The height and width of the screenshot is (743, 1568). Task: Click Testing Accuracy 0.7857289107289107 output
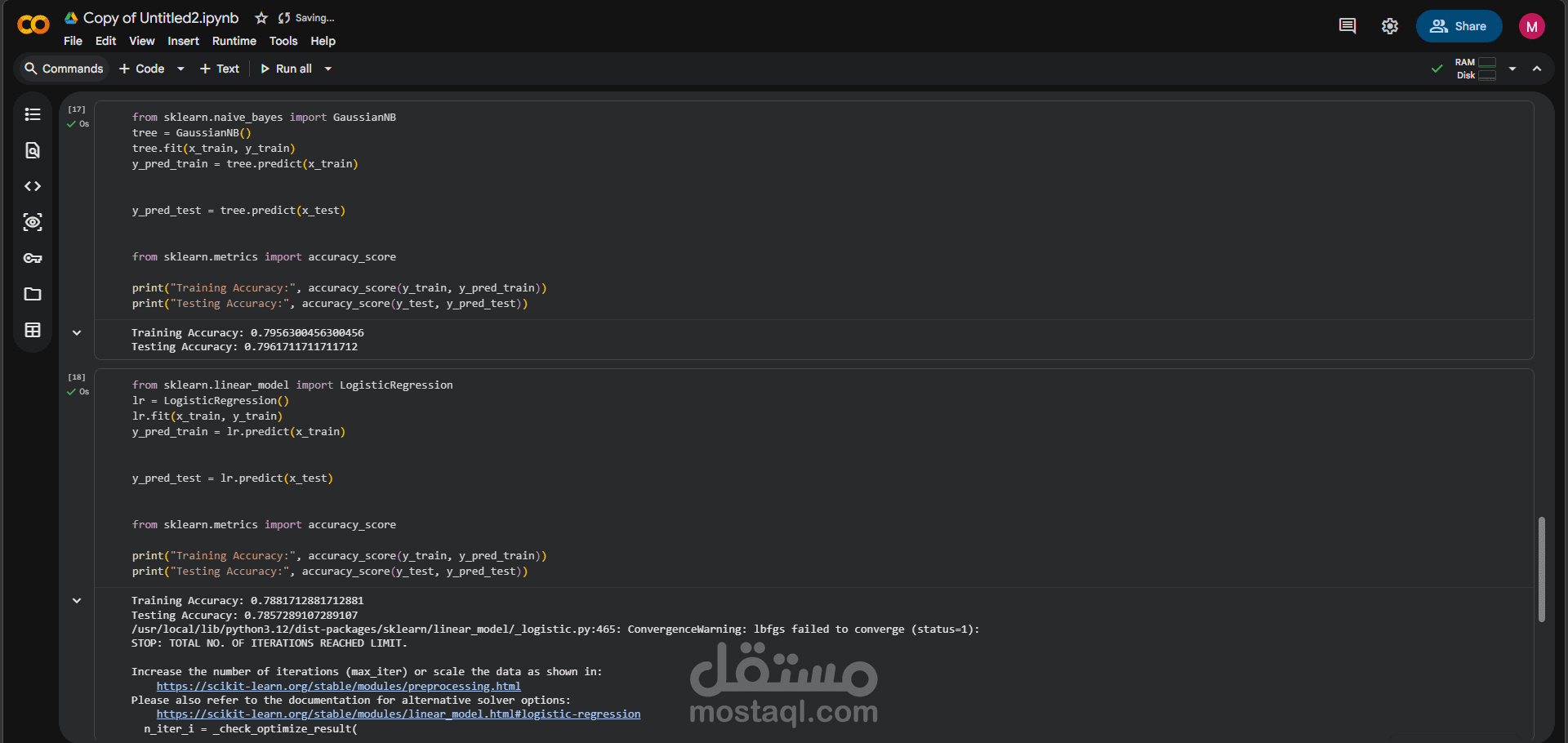pos(244,616)
